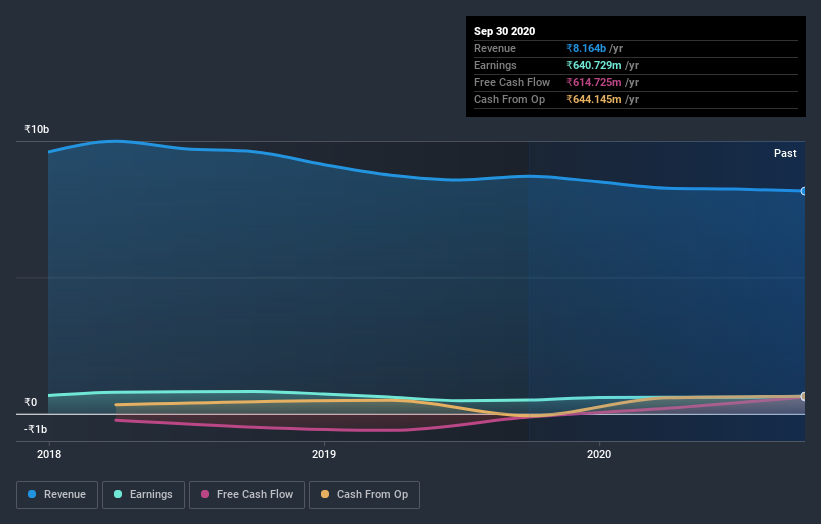This screenshot has width=821, height=524.
Task: Toggle the Cash From Op legend button
Action: tap(364, 495)
